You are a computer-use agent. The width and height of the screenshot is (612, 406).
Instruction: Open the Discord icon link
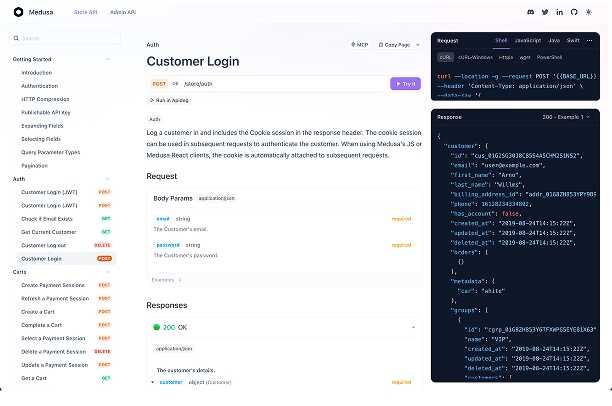tap(530, 12)
